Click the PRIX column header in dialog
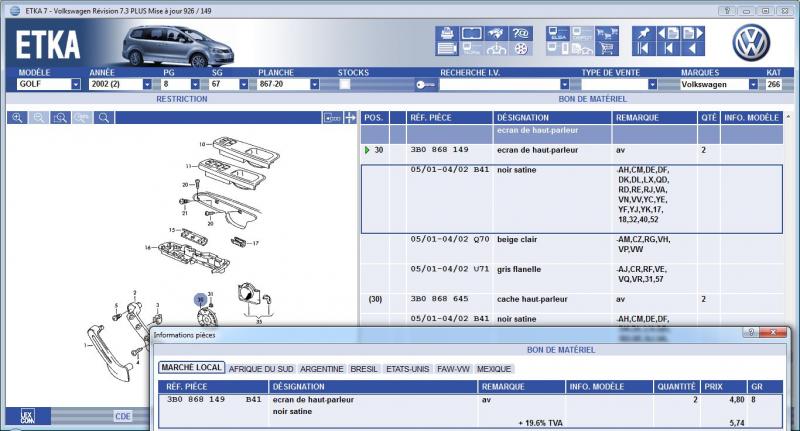800x431 pixels. pos(723,387)
